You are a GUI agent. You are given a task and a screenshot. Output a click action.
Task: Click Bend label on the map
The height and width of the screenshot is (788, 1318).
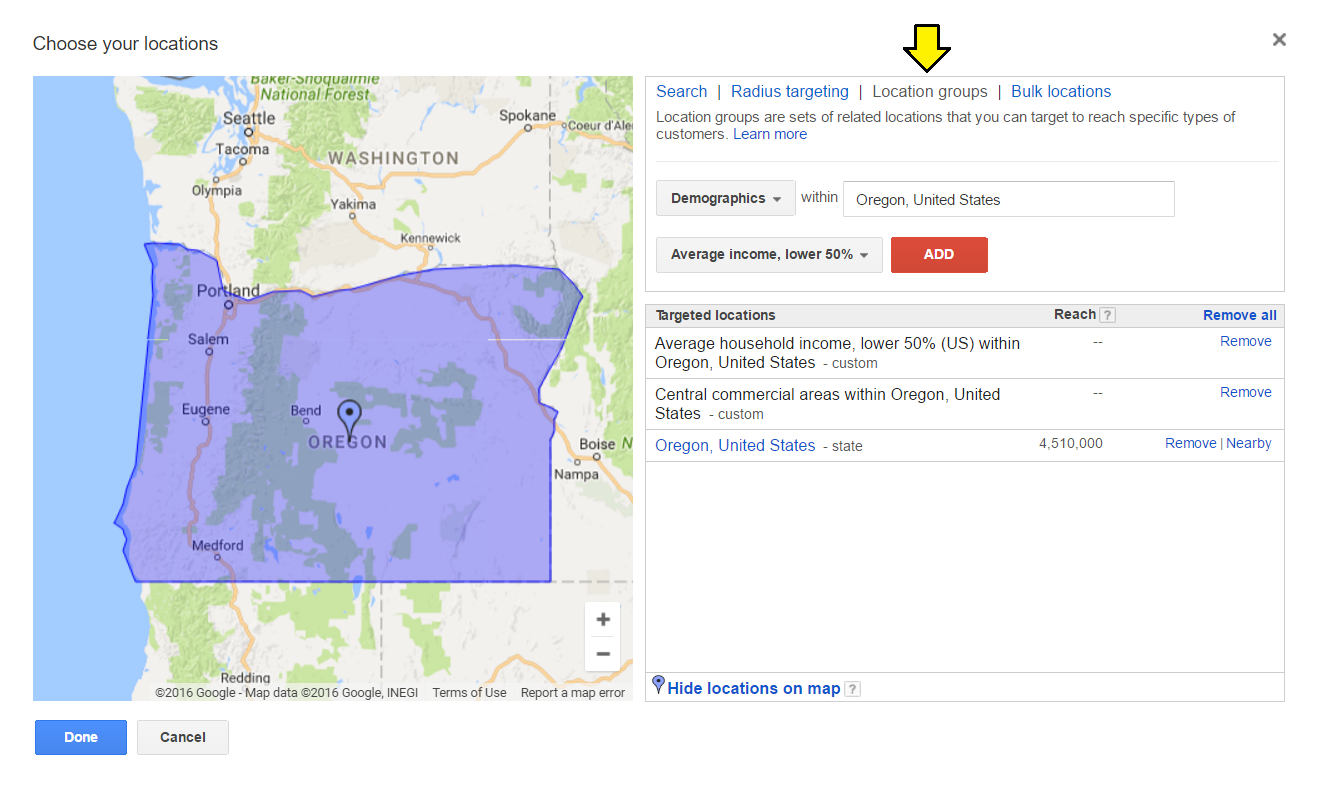pos(306,410)
